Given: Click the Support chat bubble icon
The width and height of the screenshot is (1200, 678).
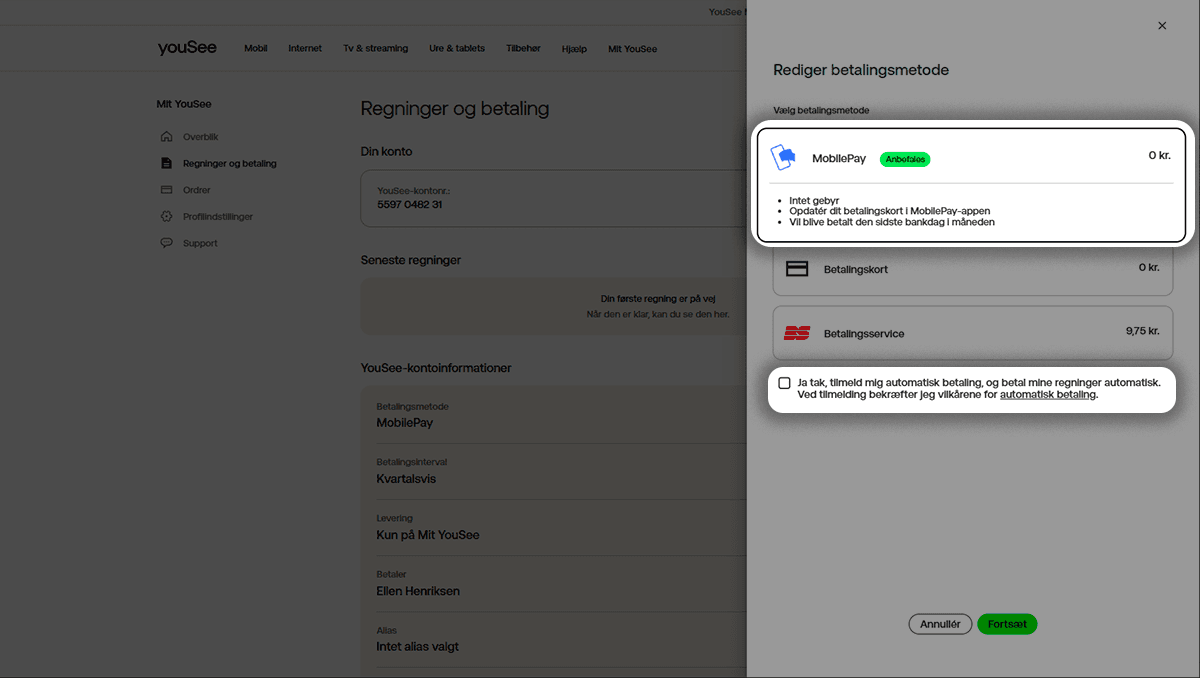Looking at the screenshot, I should click(166, 243).
